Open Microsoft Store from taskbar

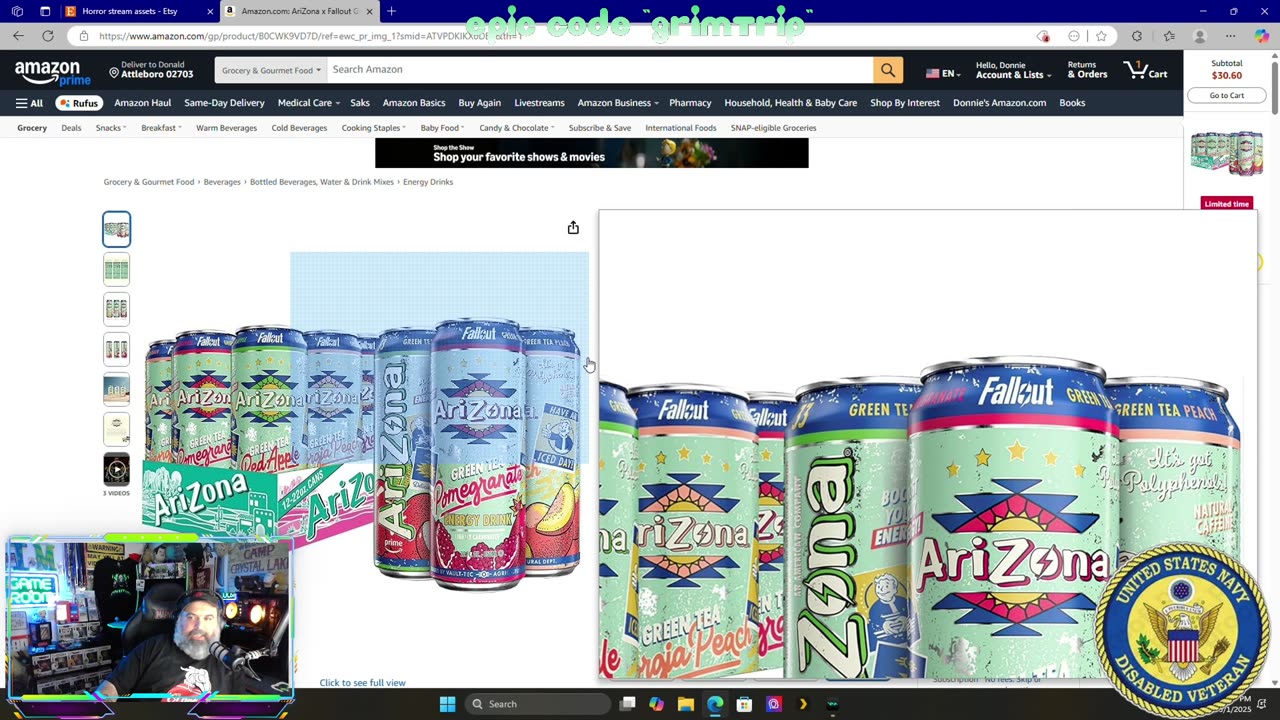[744, 704]
